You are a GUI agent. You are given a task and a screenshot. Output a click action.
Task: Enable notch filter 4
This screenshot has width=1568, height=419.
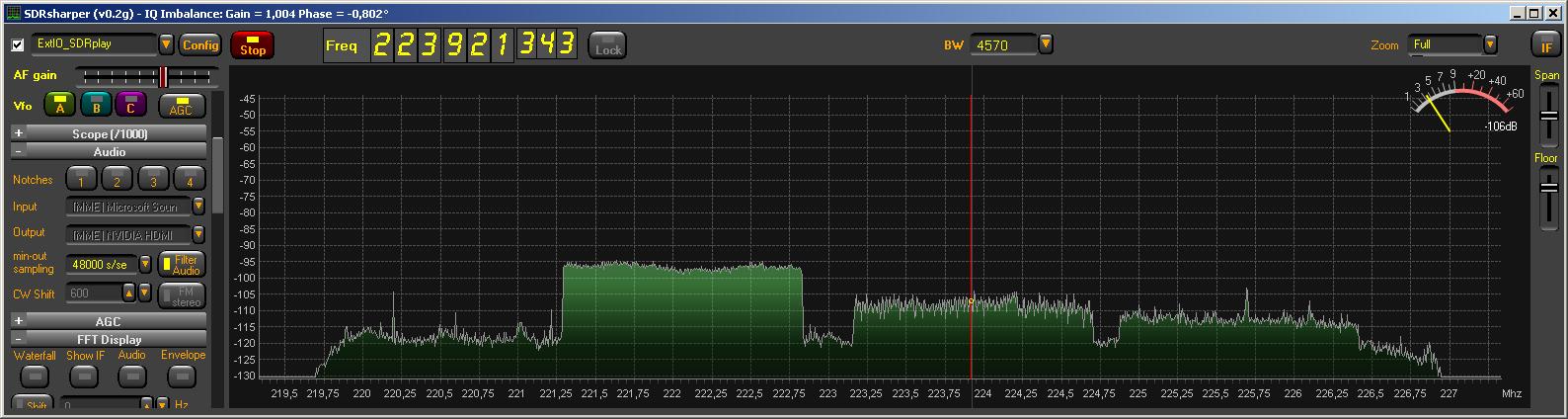[x=190, y=179]
